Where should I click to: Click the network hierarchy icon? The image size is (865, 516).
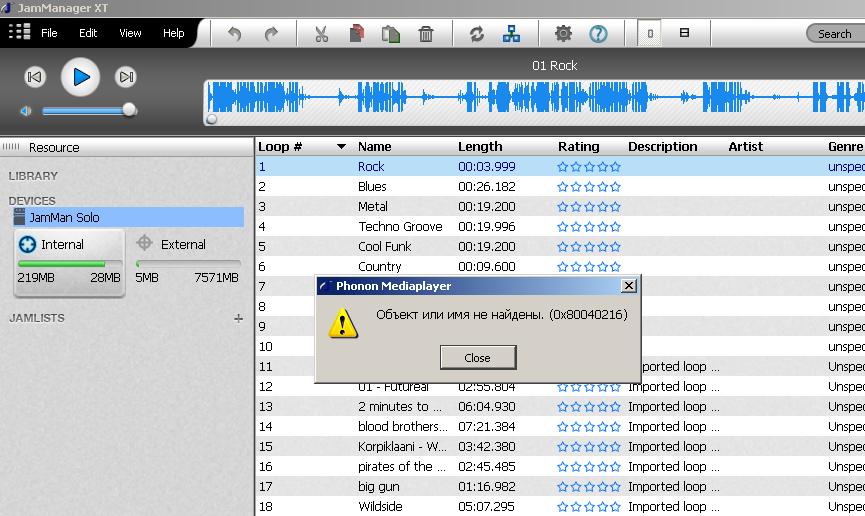click(511, 34)
